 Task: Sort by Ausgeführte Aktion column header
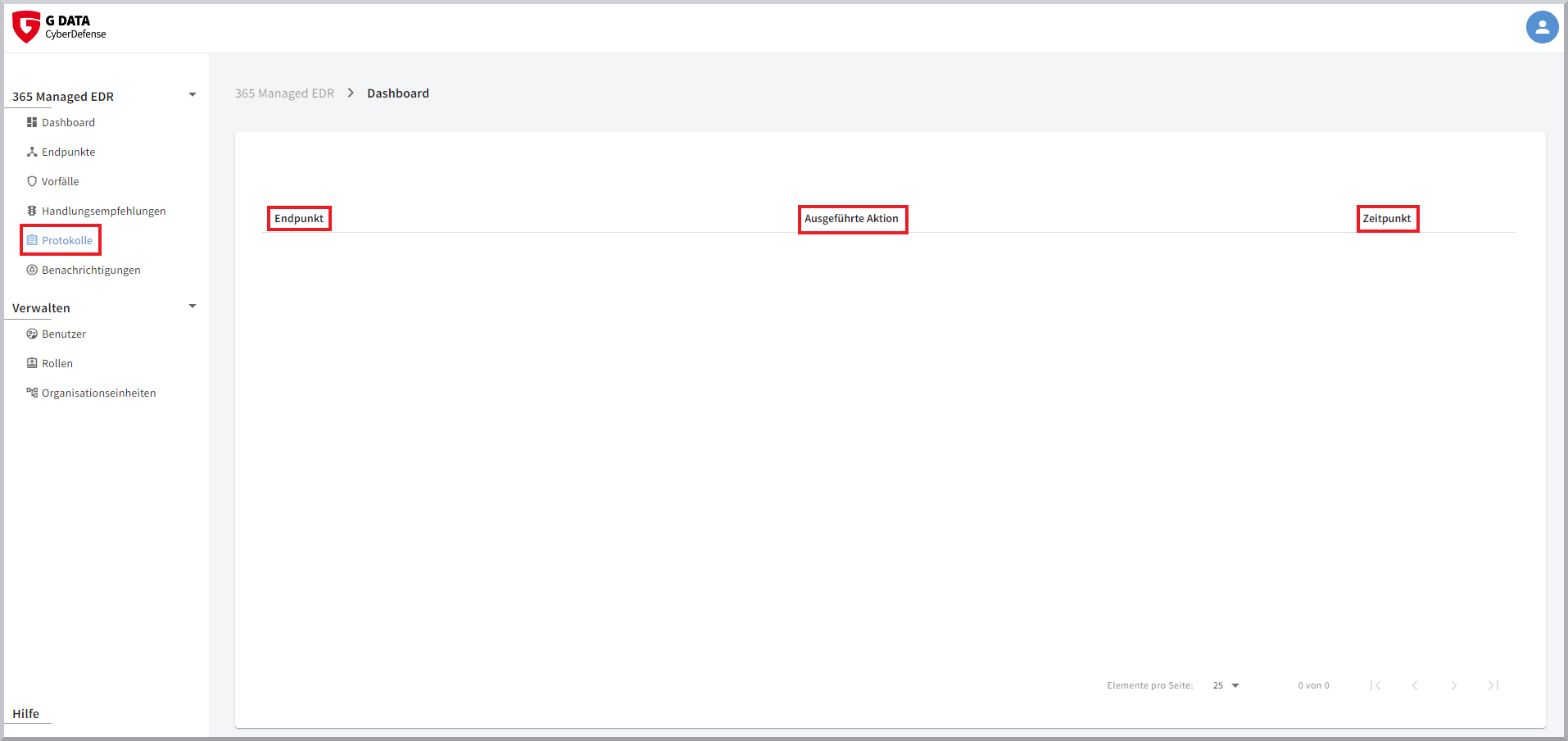[x=851, y=218]
